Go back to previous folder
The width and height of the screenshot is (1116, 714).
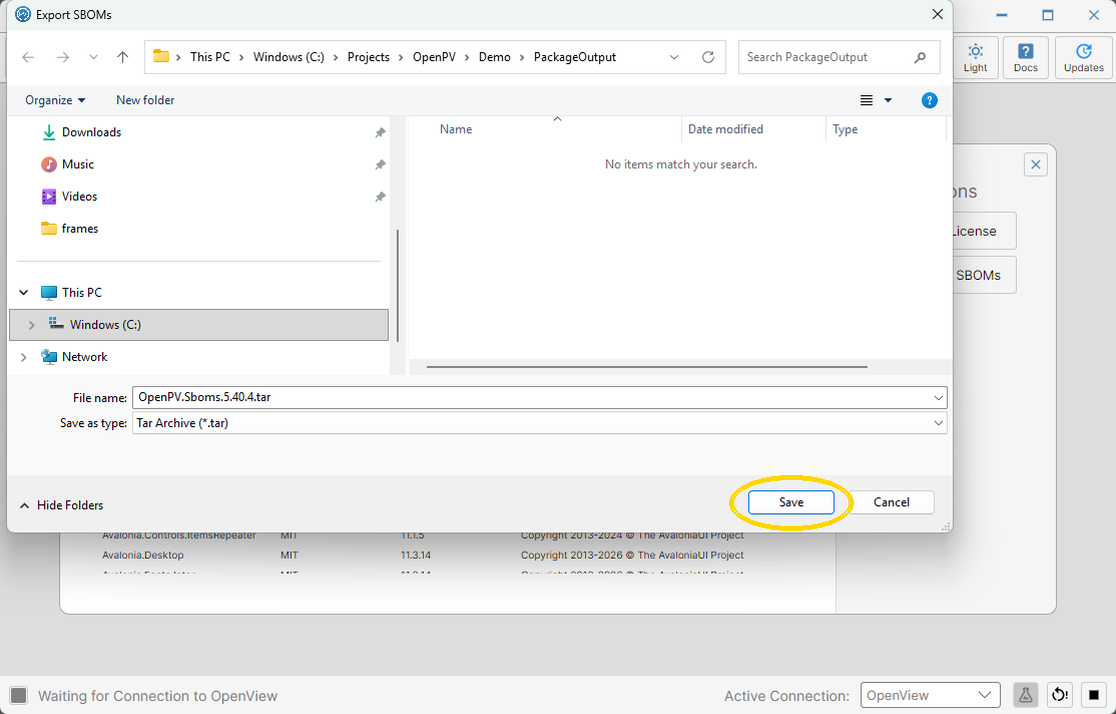tap(28, 57)
